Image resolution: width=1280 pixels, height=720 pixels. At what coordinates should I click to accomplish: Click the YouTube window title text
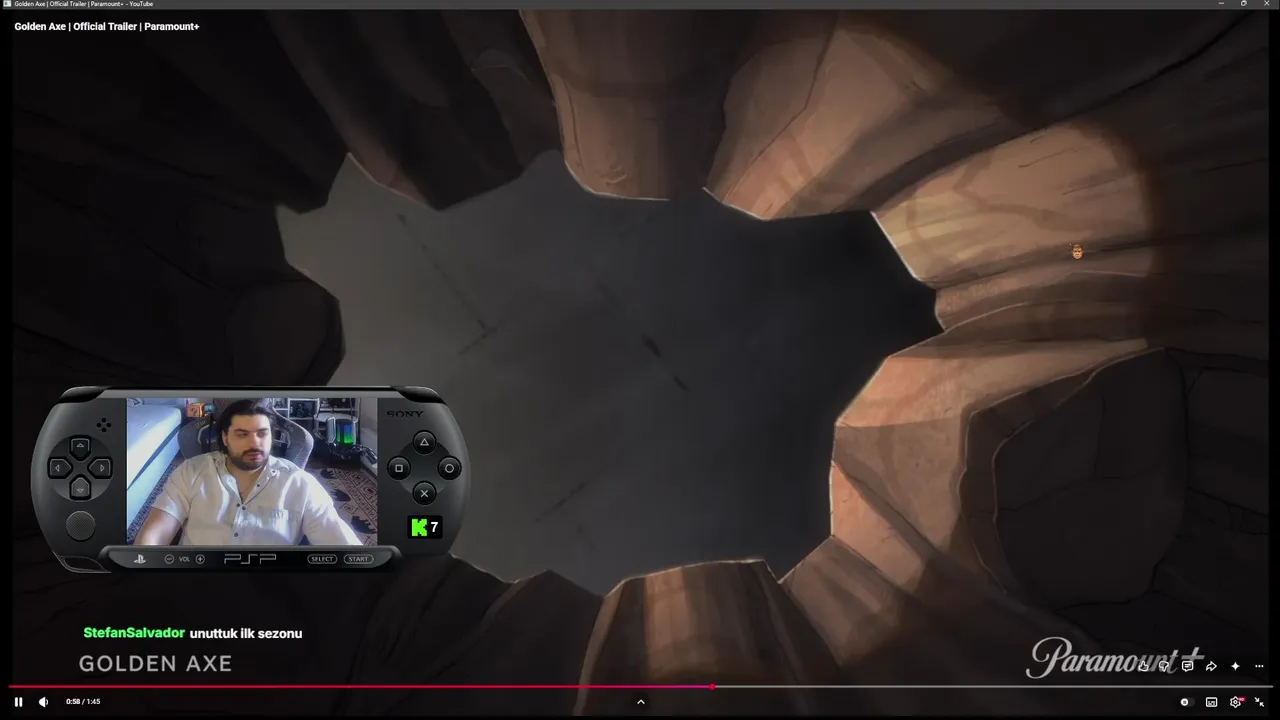point(84,4)
